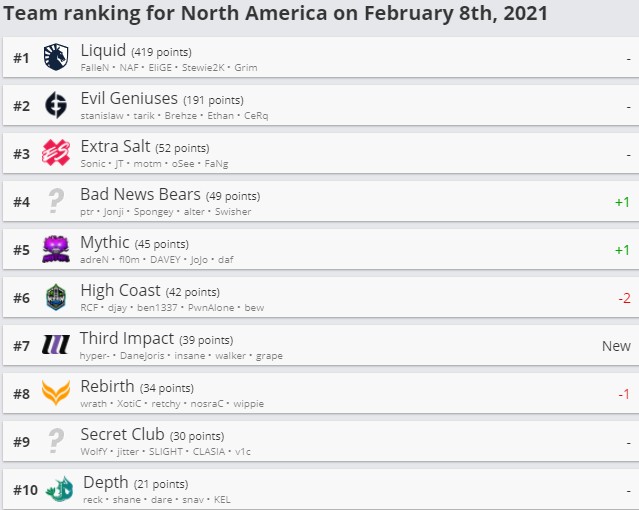Click the Depth teal logo icon
Screen dimensions: 639x510
[x=59, y=489]
